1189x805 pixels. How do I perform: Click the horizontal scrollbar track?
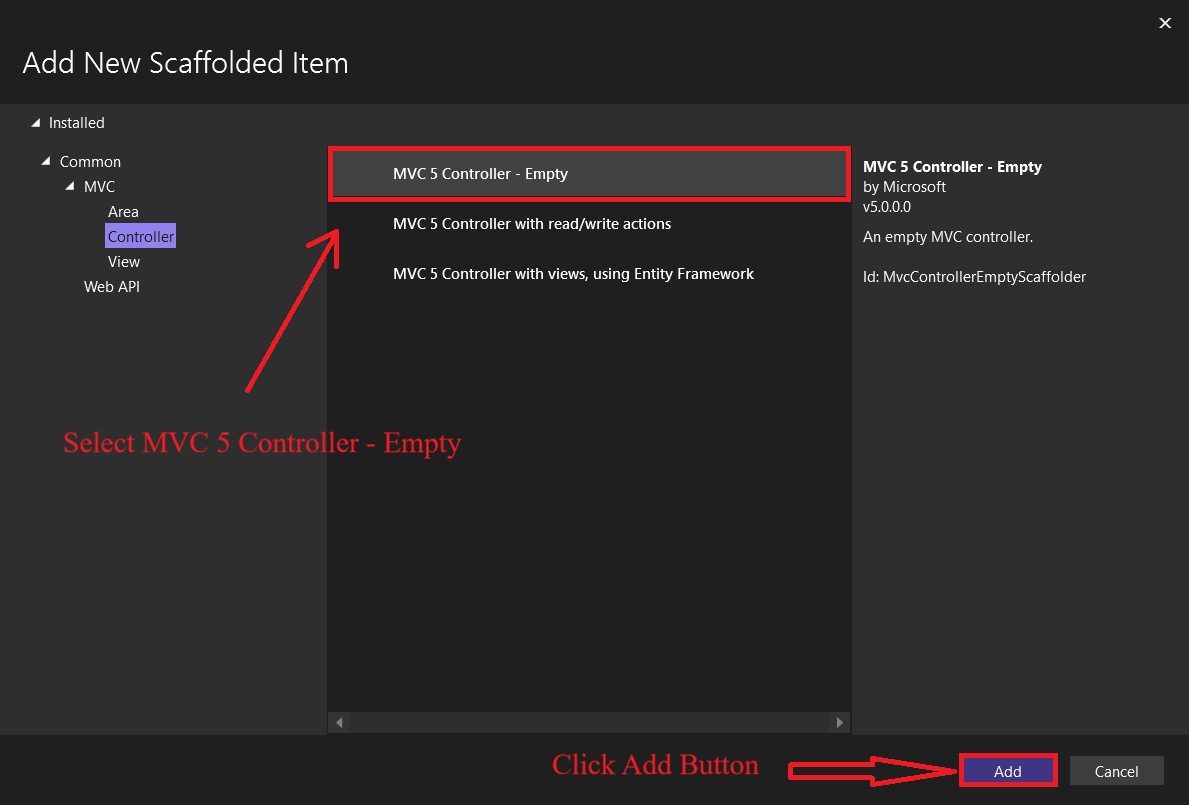tap(590, 722)
